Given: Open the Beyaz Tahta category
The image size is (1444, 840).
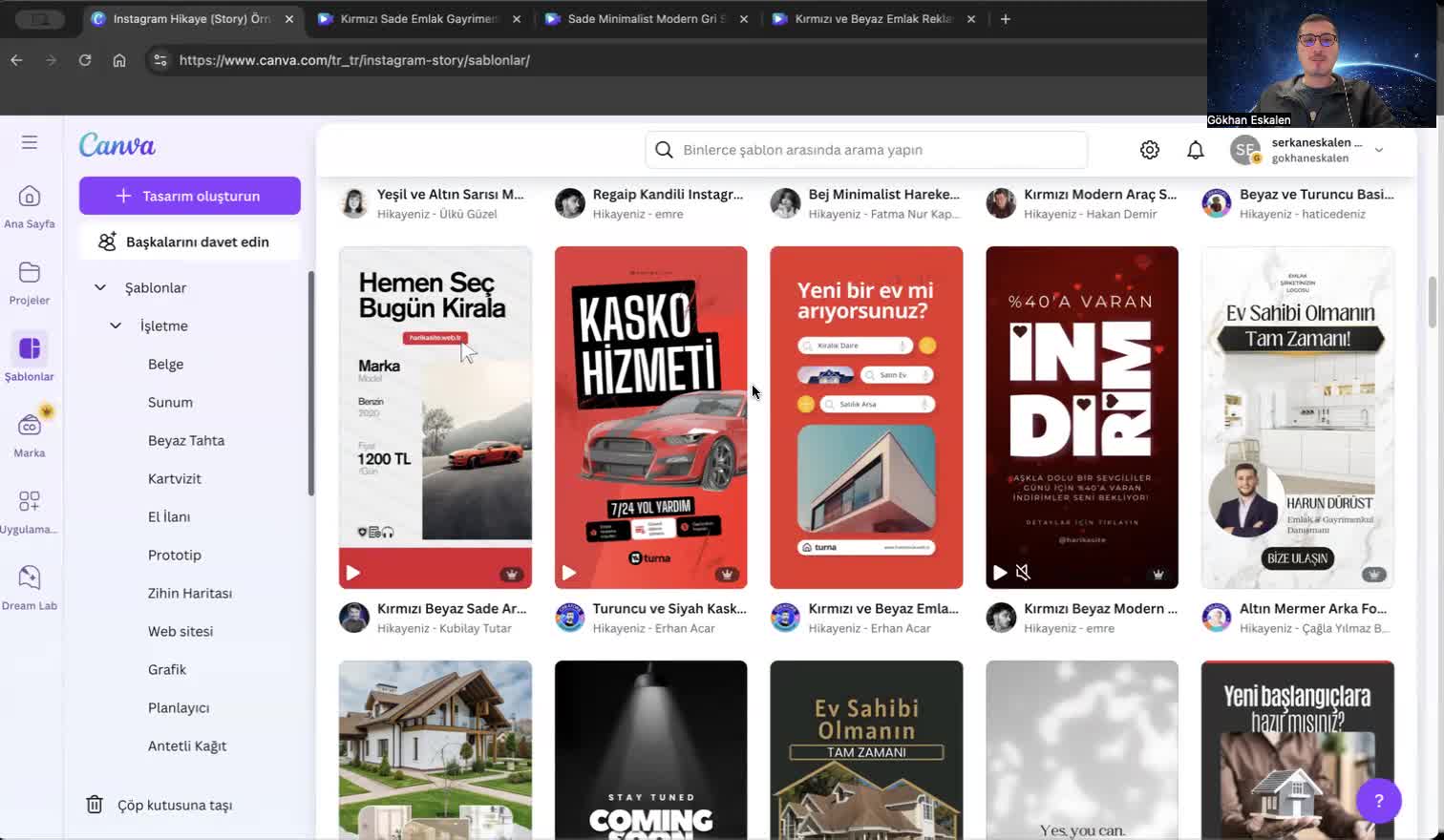Looking at the screenshot, I should [x=186, y=440].
